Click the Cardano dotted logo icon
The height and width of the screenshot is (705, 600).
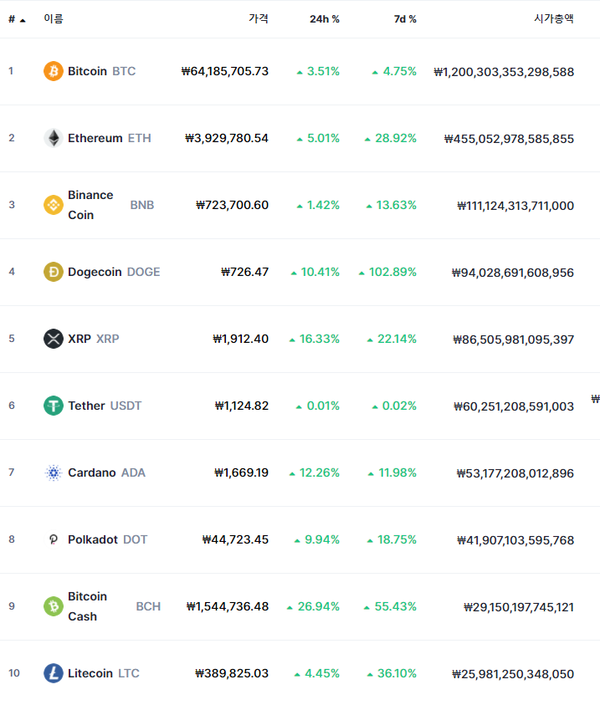53,473
